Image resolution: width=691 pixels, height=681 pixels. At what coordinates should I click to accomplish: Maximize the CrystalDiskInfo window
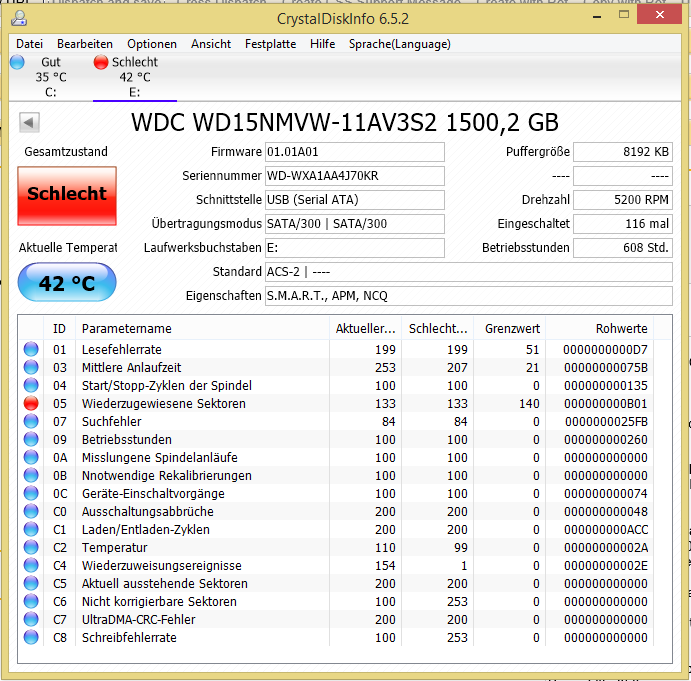624,15
